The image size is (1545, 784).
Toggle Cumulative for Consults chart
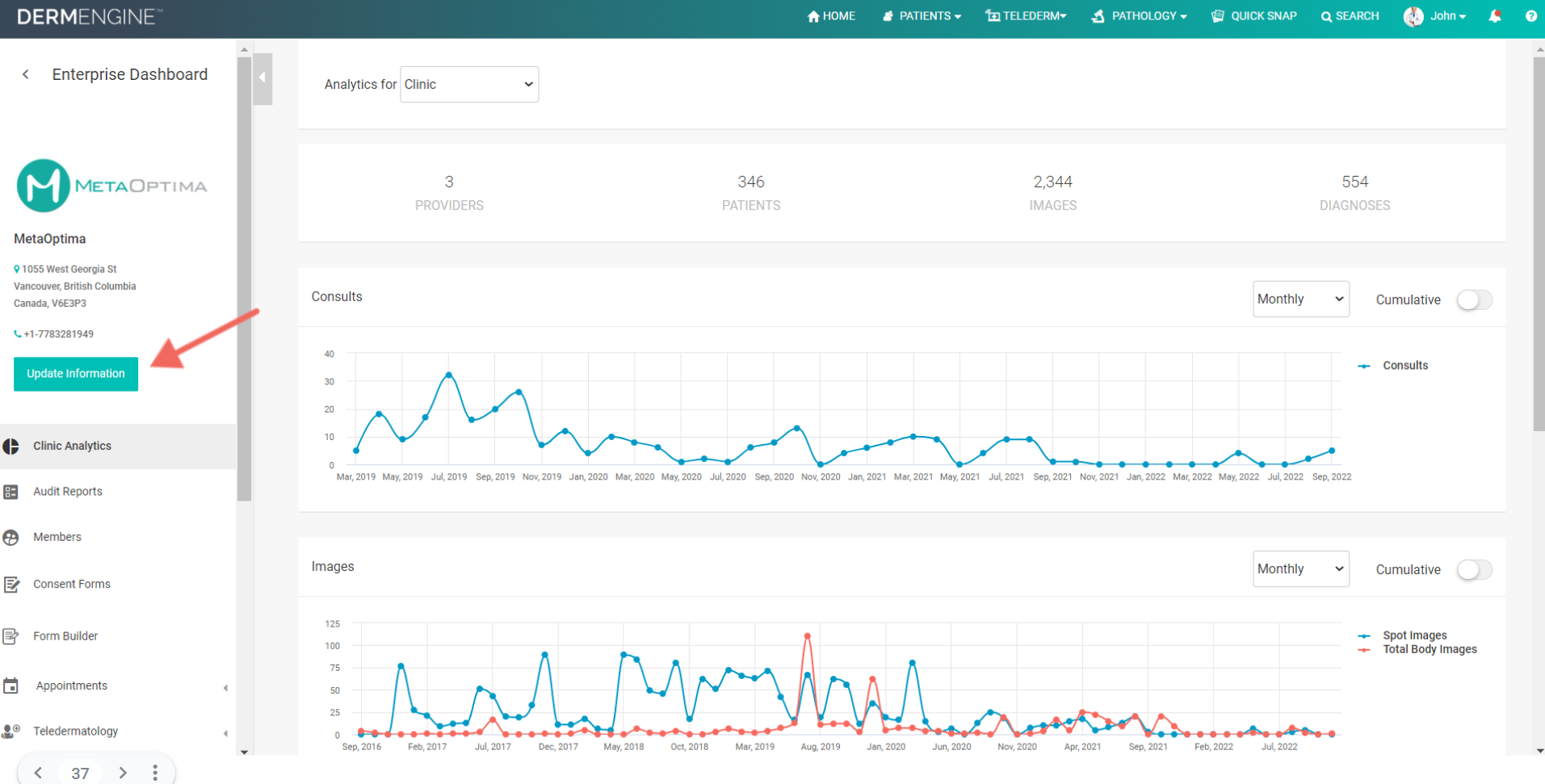(x=1474, y=300)
